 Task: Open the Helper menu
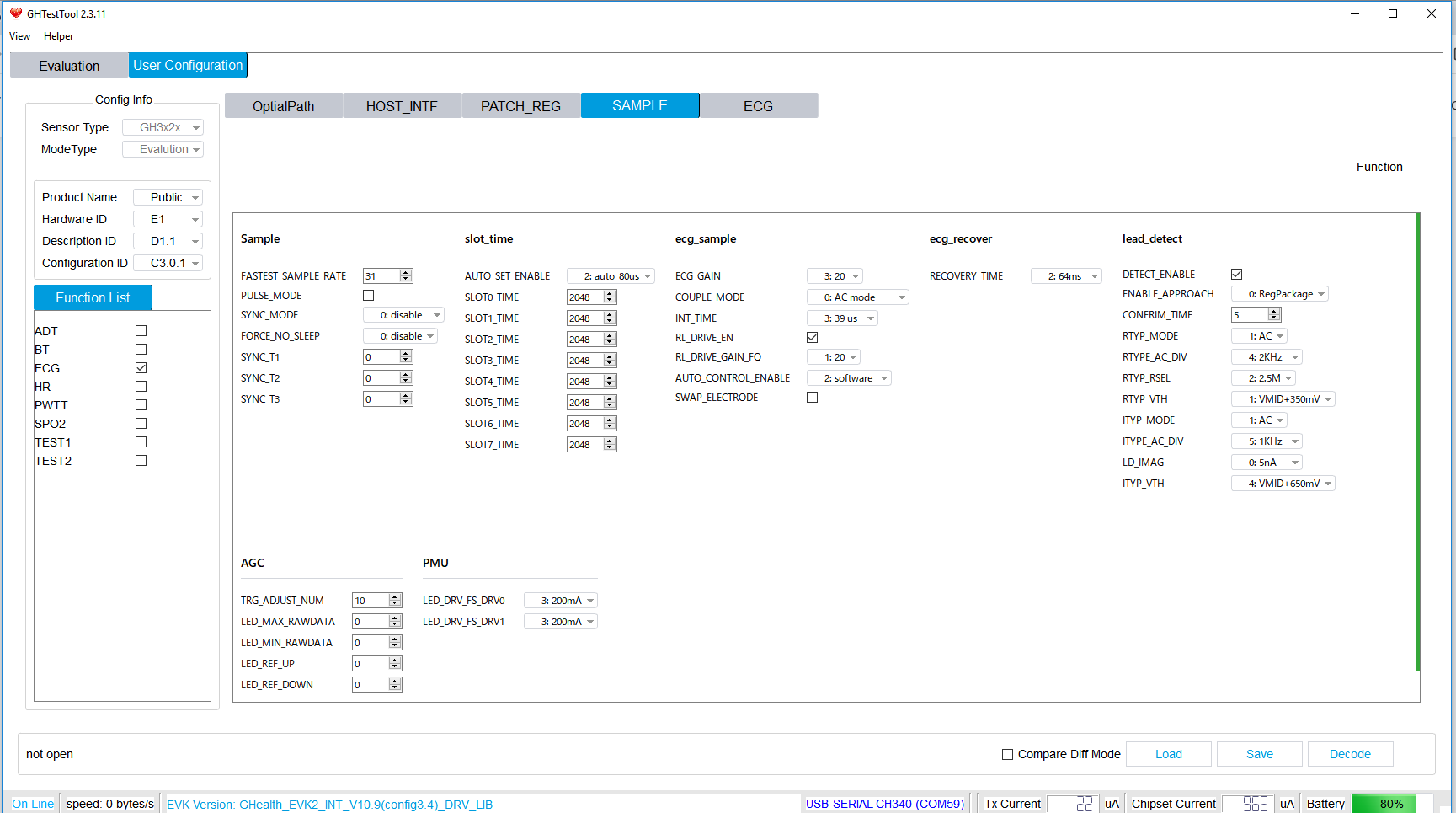click(58, 36)
